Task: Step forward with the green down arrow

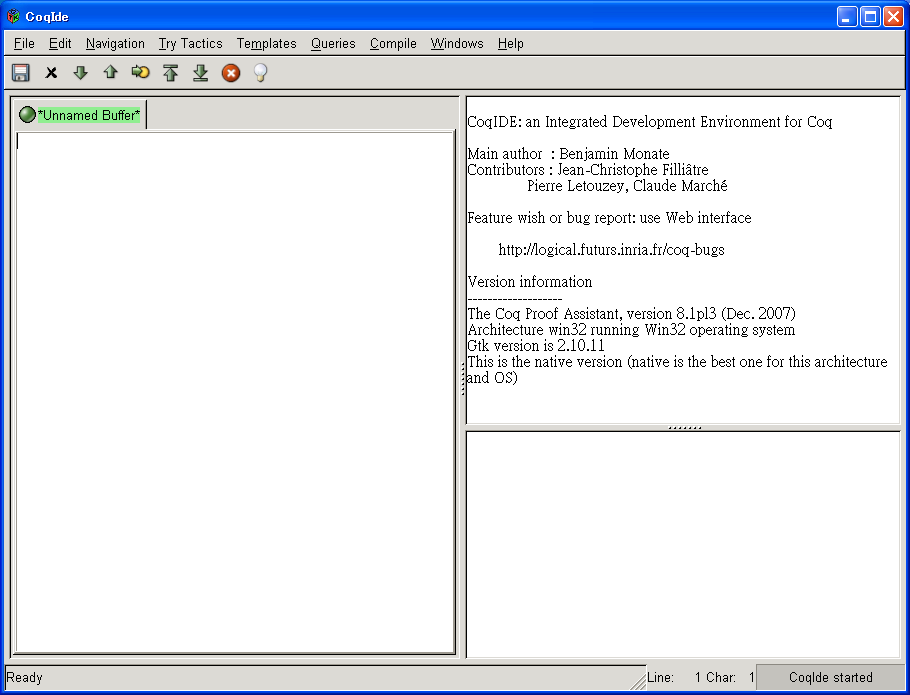Action: (x=81, y=73)
